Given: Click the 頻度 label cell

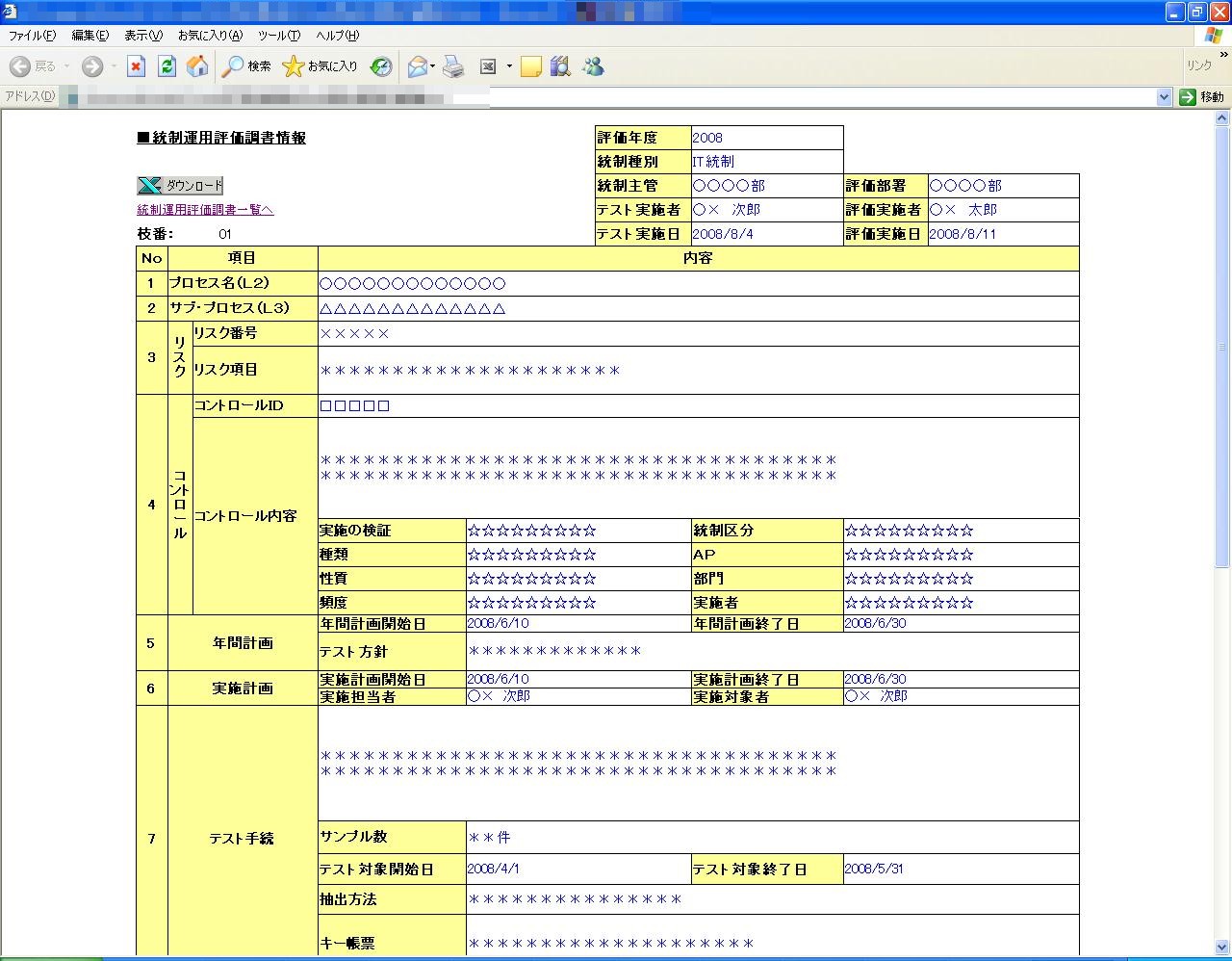Looking at the screenshot, I should 392,603.
